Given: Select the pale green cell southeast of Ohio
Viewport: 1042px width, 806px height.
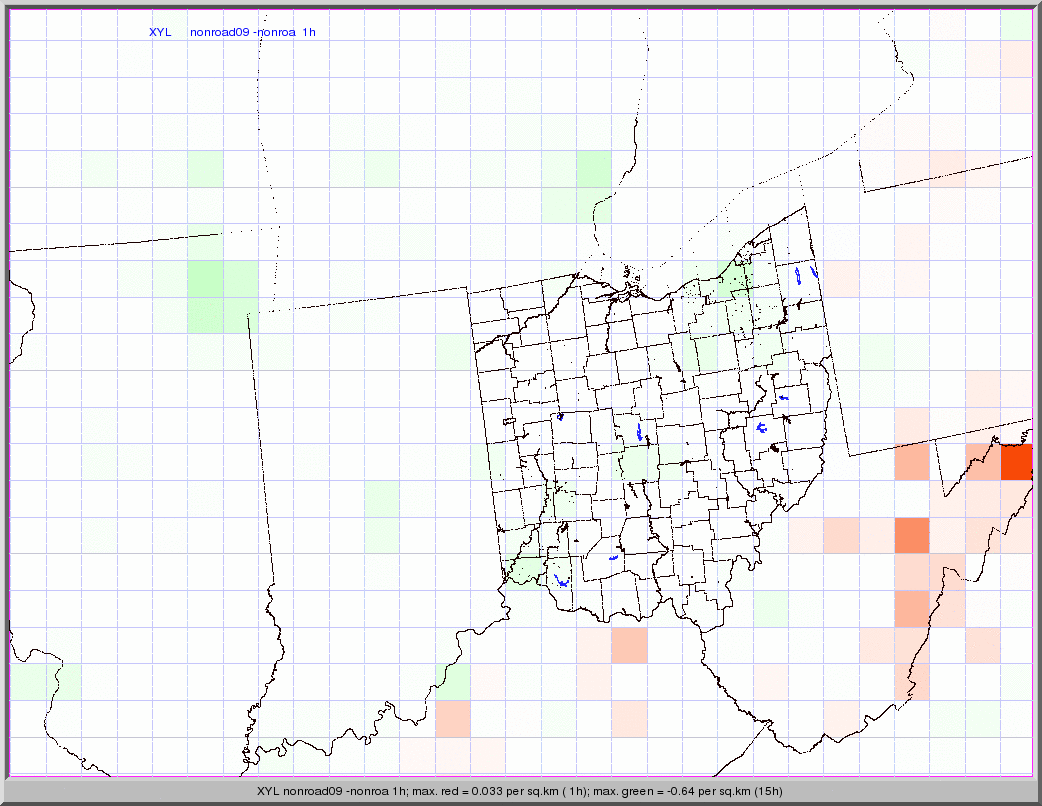Looking at the screenshot, I should pos(770,608).
